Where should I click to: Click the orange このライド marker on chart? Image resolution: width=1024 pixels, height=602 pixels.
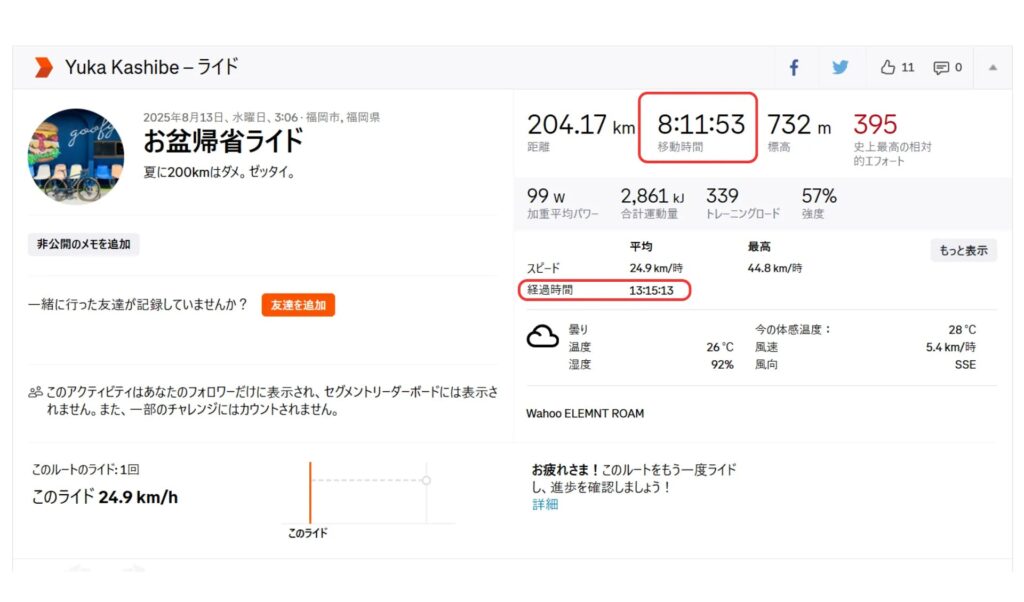click(x=310, y=492)
